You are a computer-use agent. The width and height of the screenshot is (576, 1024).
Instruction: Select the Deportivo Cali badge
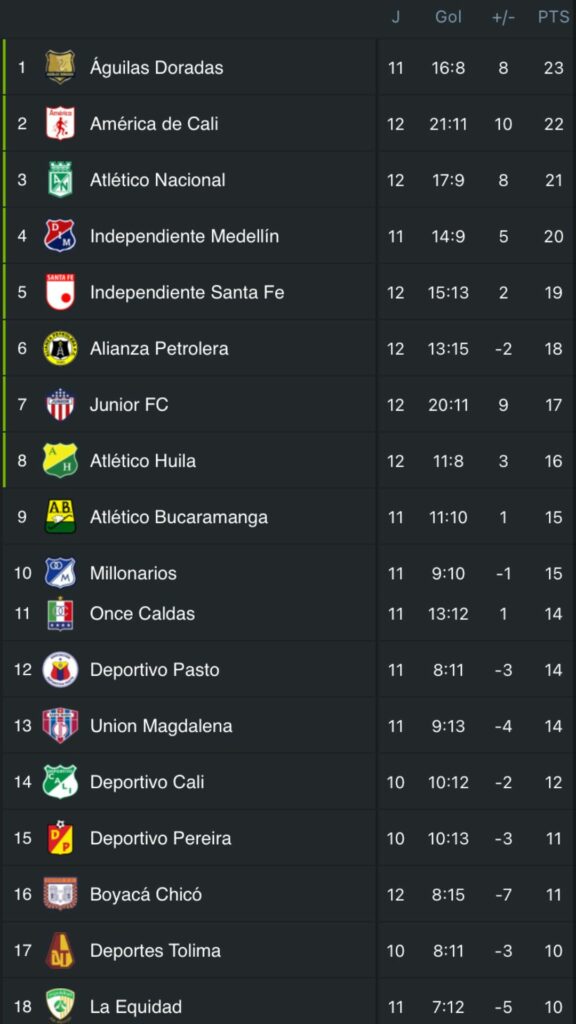62,782
